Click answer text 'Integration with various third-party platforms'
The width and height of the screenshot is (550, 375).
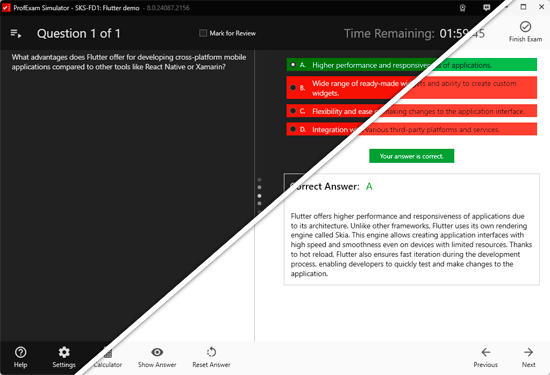pyautogui.click(x=406, y=129)
